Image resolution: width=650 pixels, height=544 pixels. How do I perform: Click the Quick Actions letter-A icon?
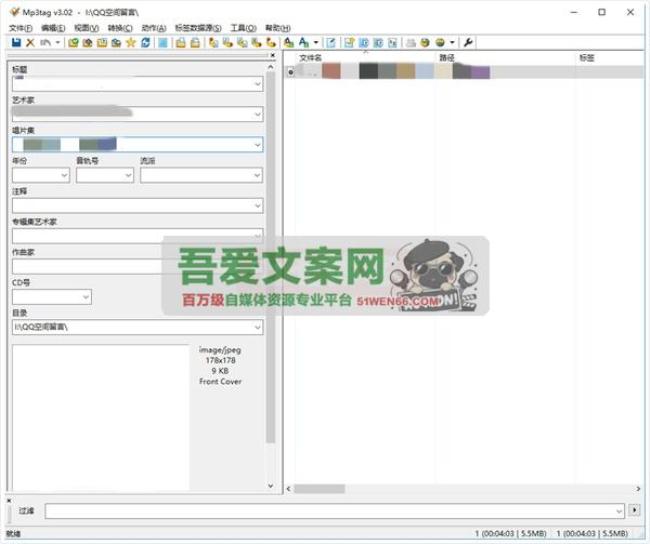pyautogui.click(x=303, y=42)
